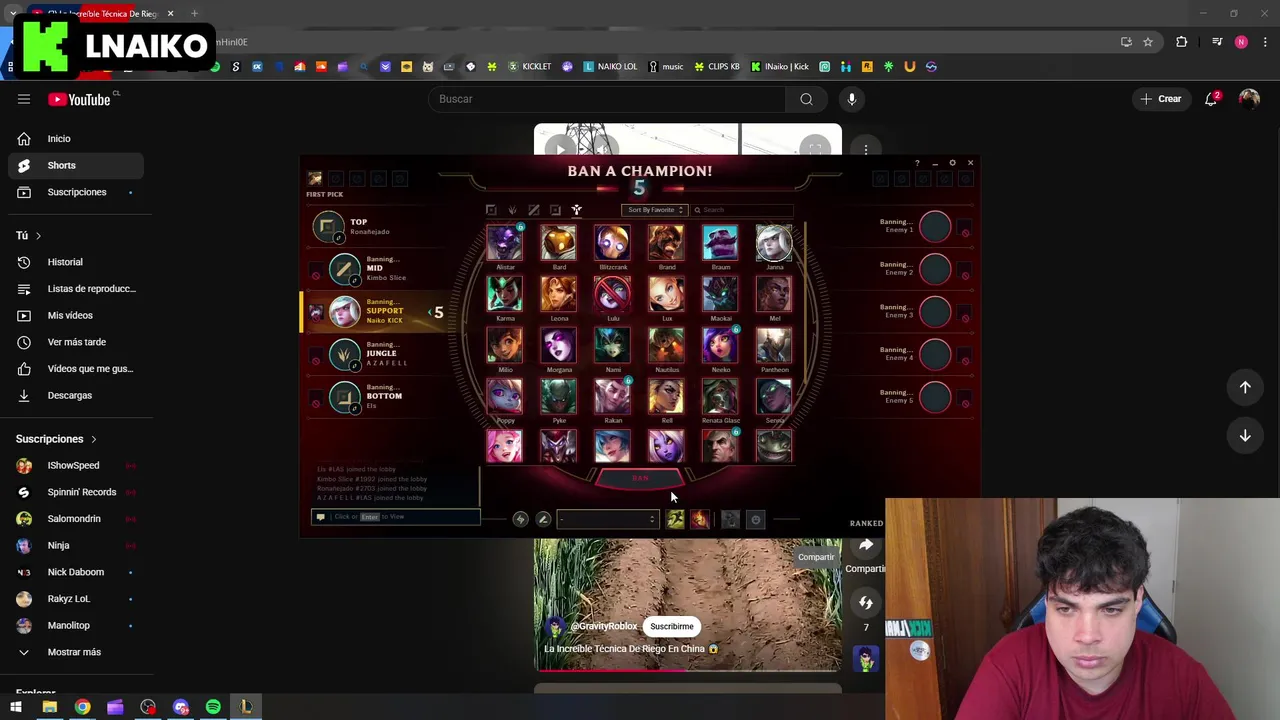This screenshot has height=720, width=1280.
Task: Open Chrome from the taskbar
Action: point(82,707)
